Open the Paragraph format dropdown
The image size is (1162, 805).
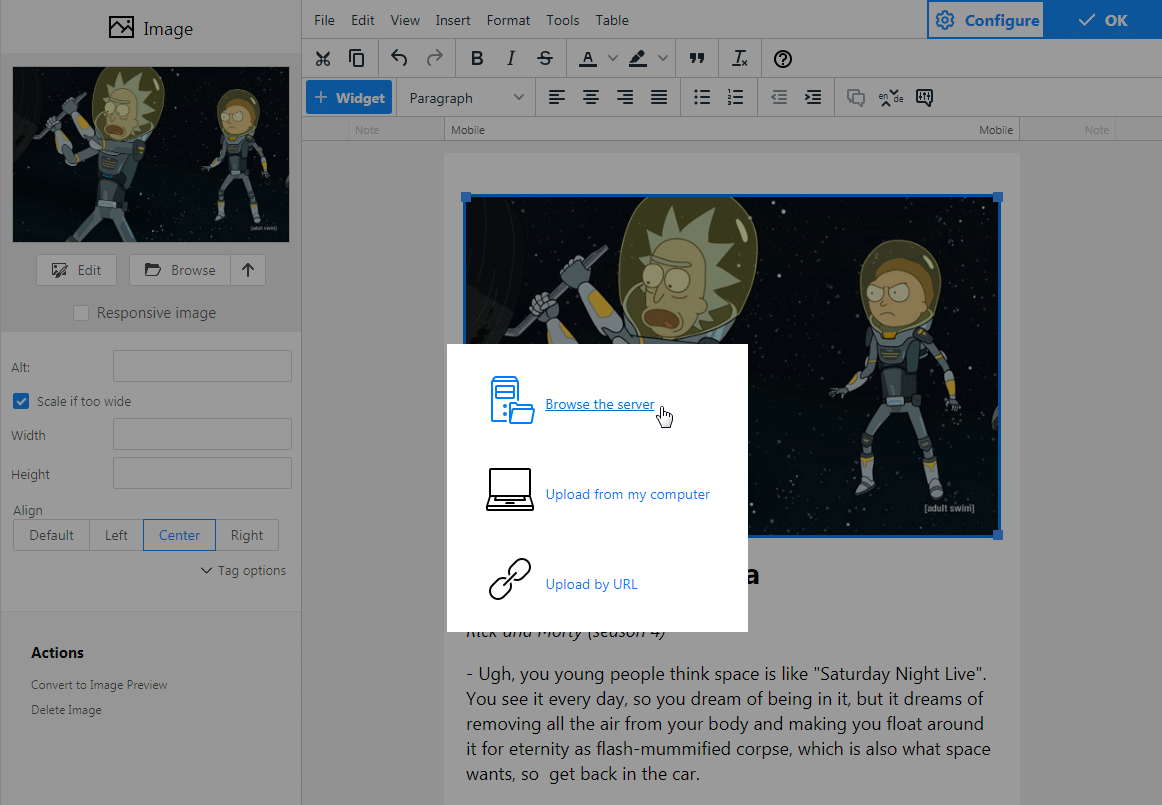[x=466, y=98]
